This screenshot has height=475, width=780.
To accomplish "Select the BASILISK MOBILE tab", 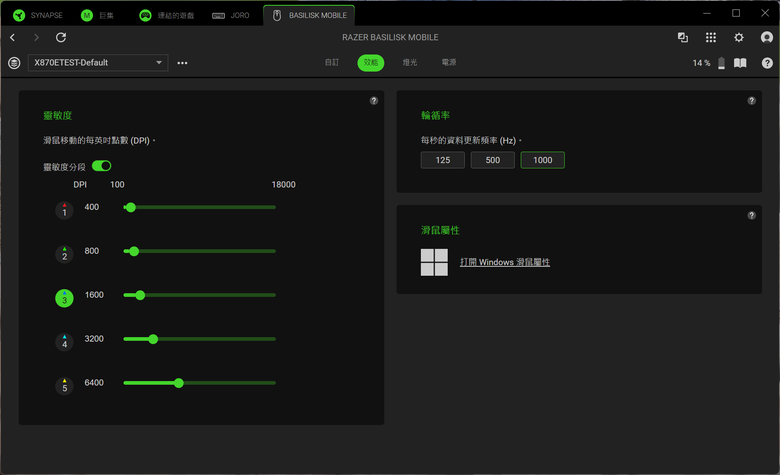I will coord(309,15).
